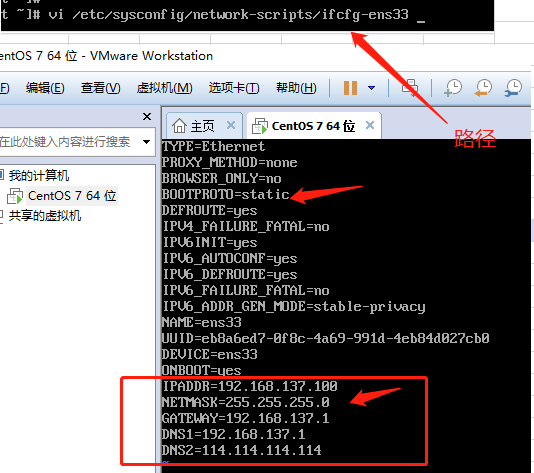Image resolution: width=534 pixels, height=473 pixels.
Task: Take a snapshot with the clock-plus icon
Action: point(453,88)
